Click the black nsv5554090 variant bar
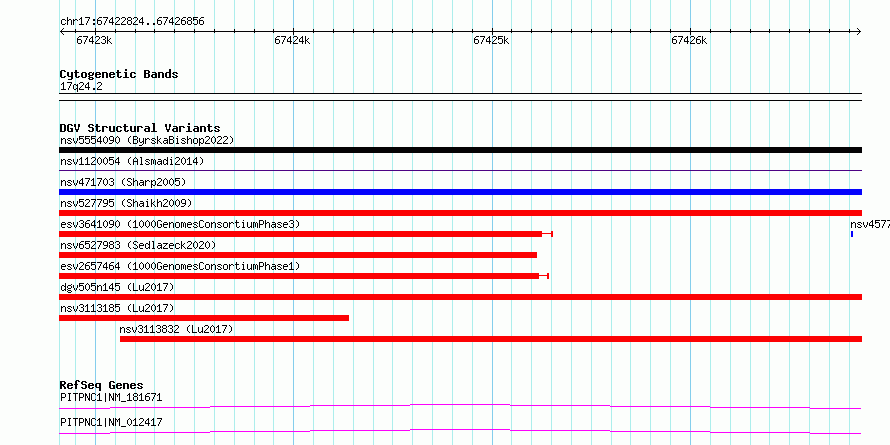Viewport: 890px width, 445px height. click(x=460, y=150)
